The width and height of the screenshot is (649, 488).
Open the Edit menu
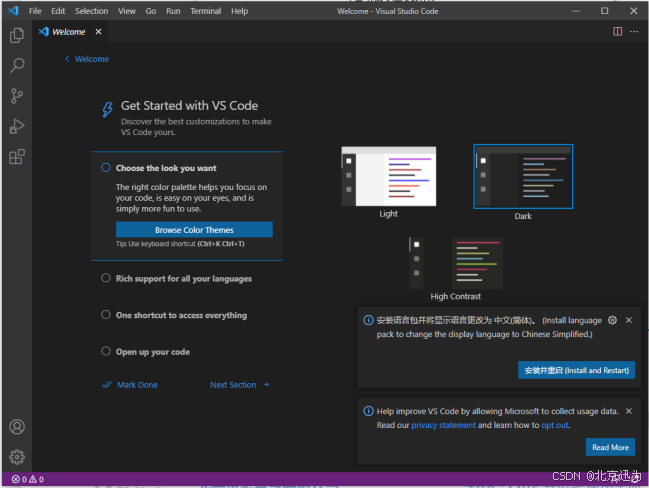pyautogui.click(x=58, y=11)
